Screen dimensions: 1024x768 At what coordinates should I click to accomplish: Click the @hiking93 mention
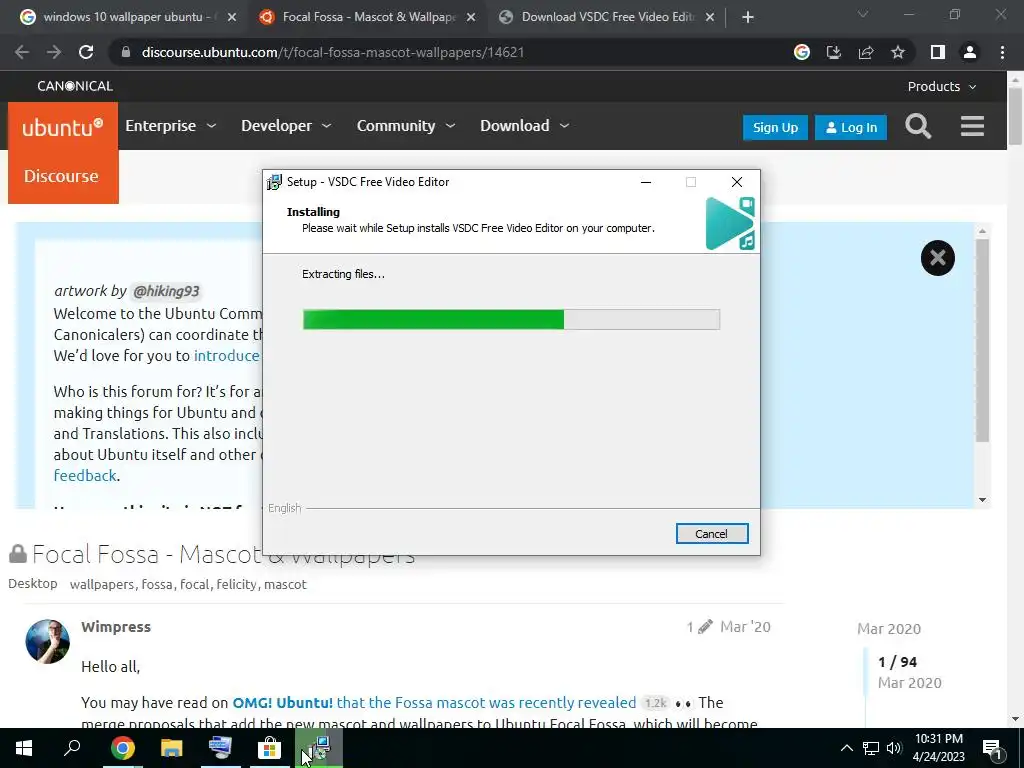tap(166, 291)
